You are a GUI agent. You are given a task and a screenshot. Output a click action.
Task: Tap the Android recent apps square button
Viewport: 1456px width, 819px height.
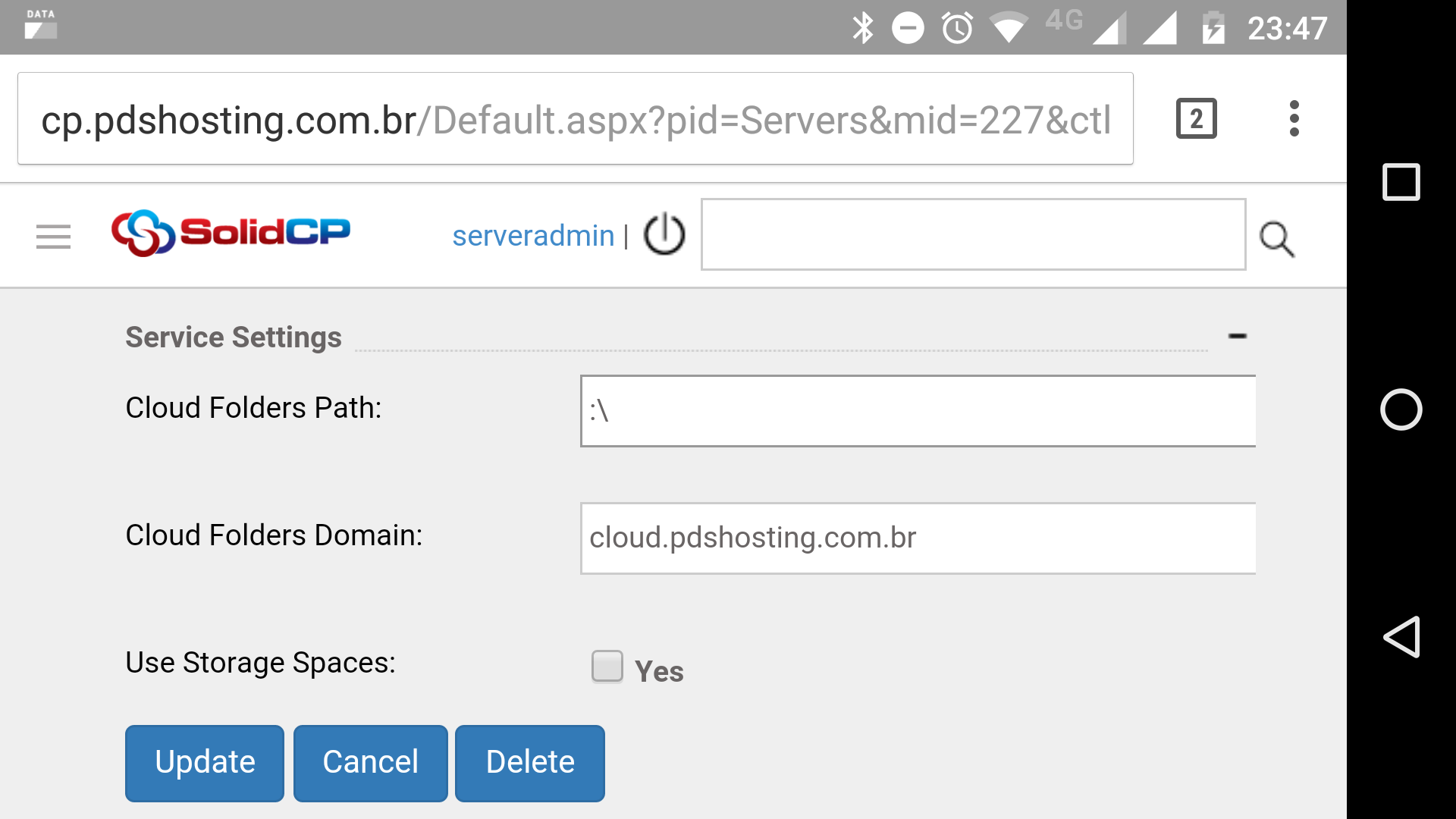1401,182
